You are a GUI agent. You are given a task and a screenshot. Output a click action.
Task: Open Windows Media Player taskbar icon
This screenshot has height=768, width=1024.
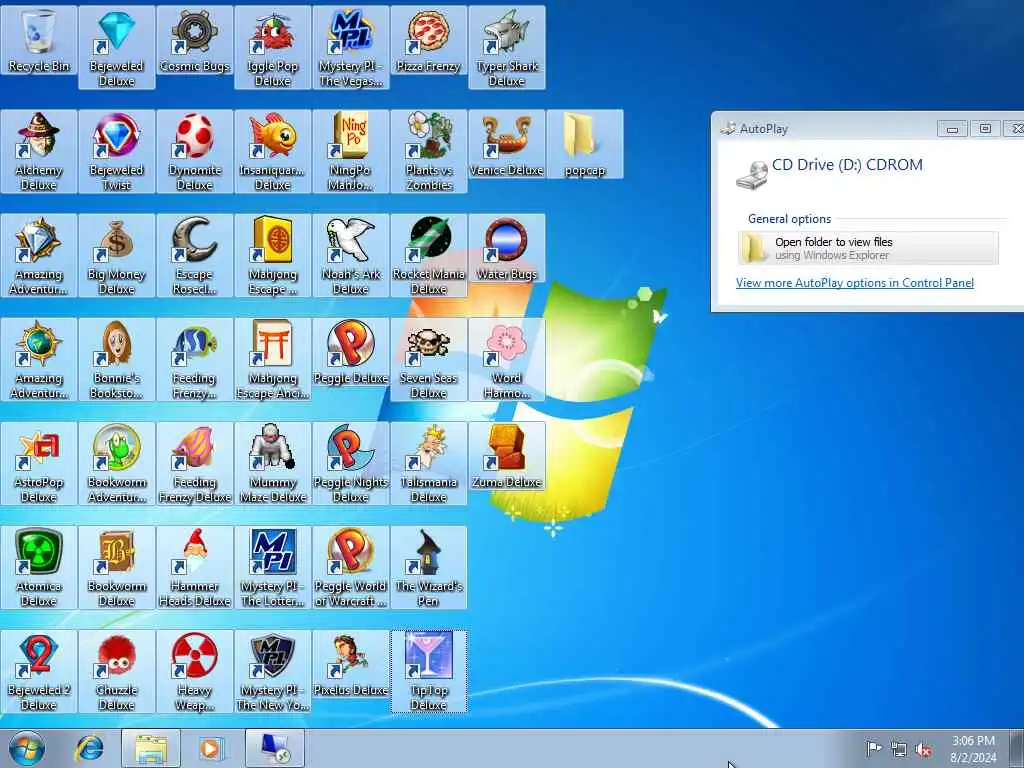pyautogui.click(x=211, y=748)
